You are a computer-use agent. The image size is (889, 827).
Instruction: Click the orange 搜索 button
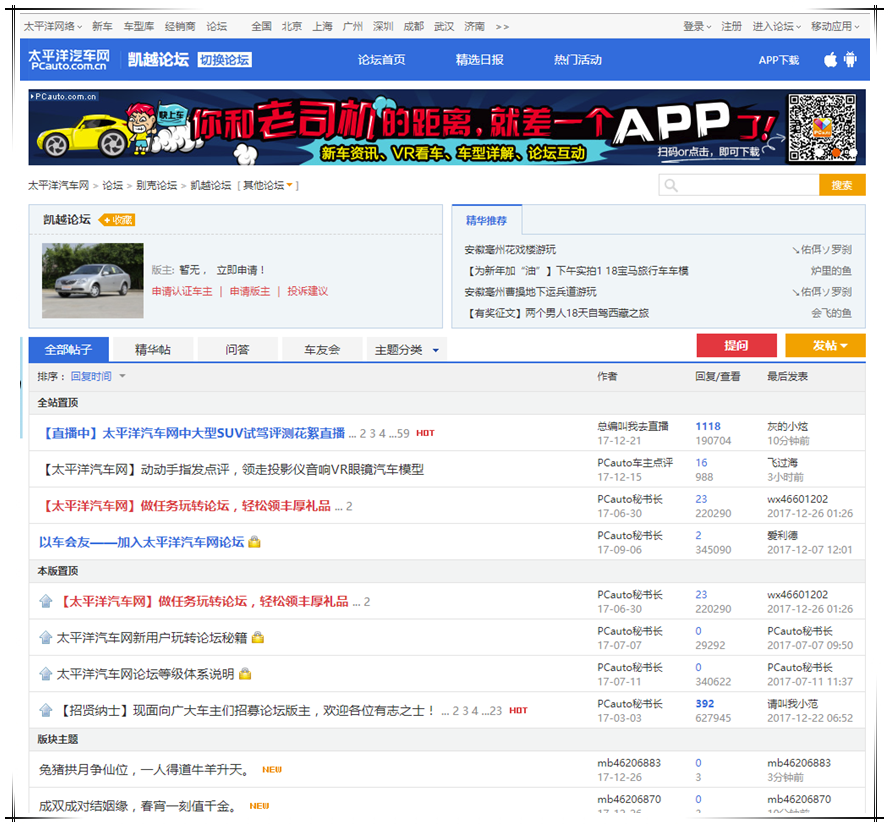[842, 185]
